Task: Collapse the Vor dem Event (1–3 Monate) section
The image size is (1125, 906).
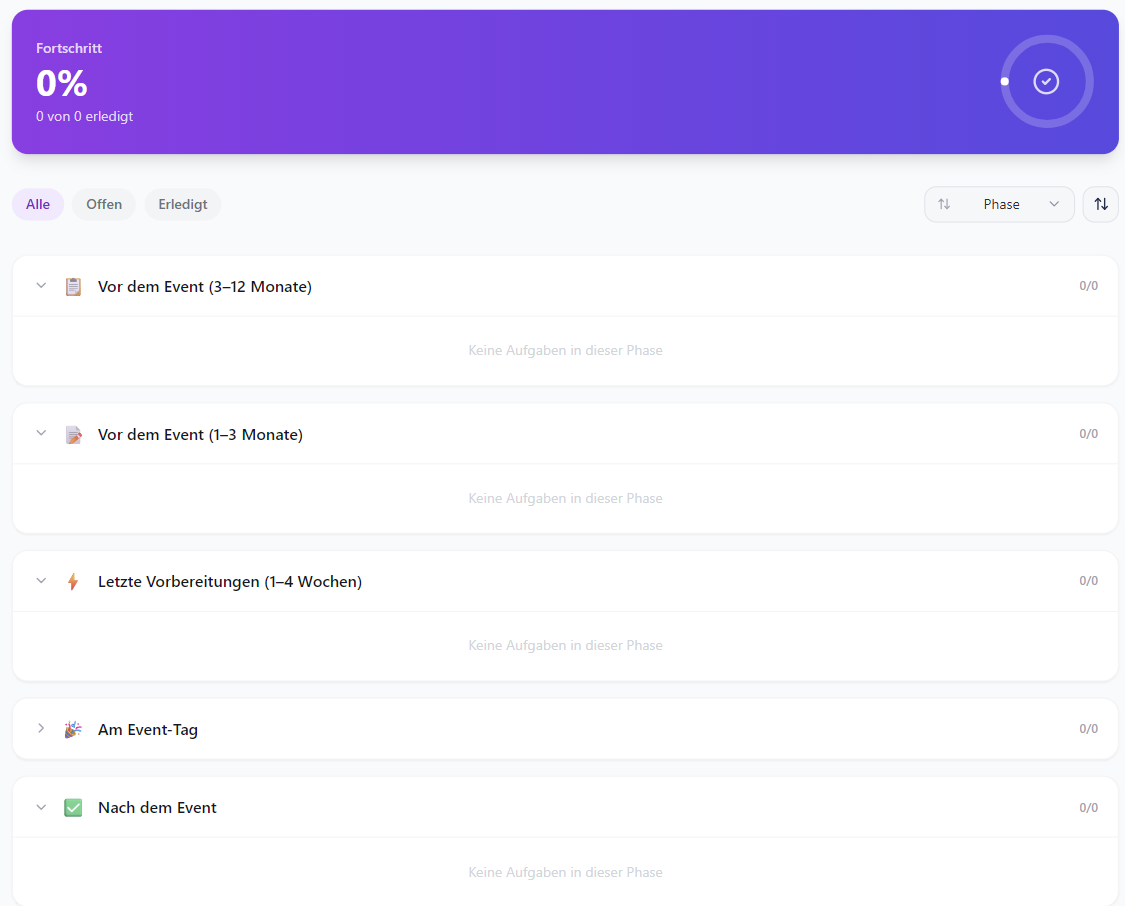Action: [41, 433]
